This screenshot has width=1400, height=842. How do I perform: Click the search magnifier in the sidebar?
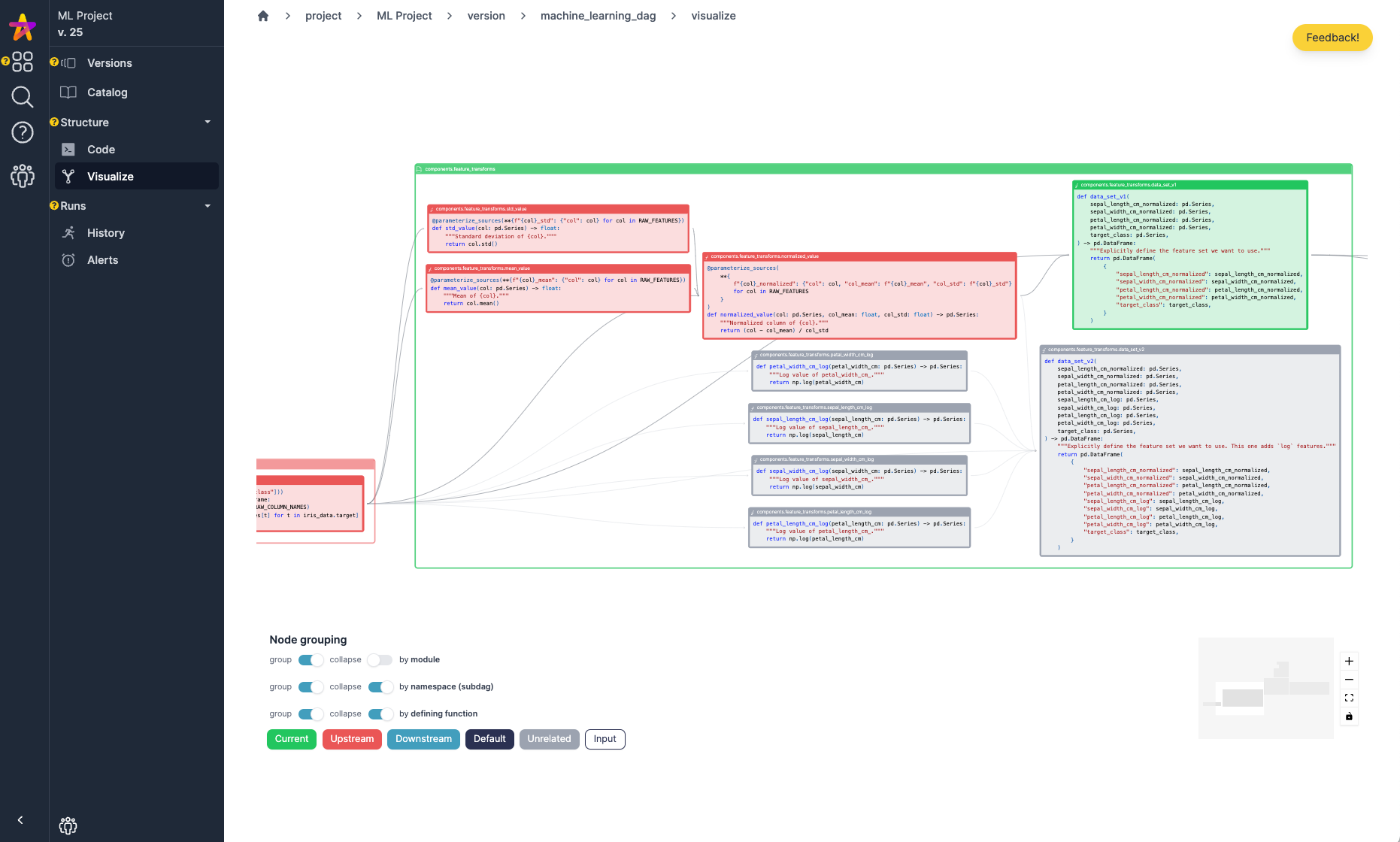click(22, 97)
